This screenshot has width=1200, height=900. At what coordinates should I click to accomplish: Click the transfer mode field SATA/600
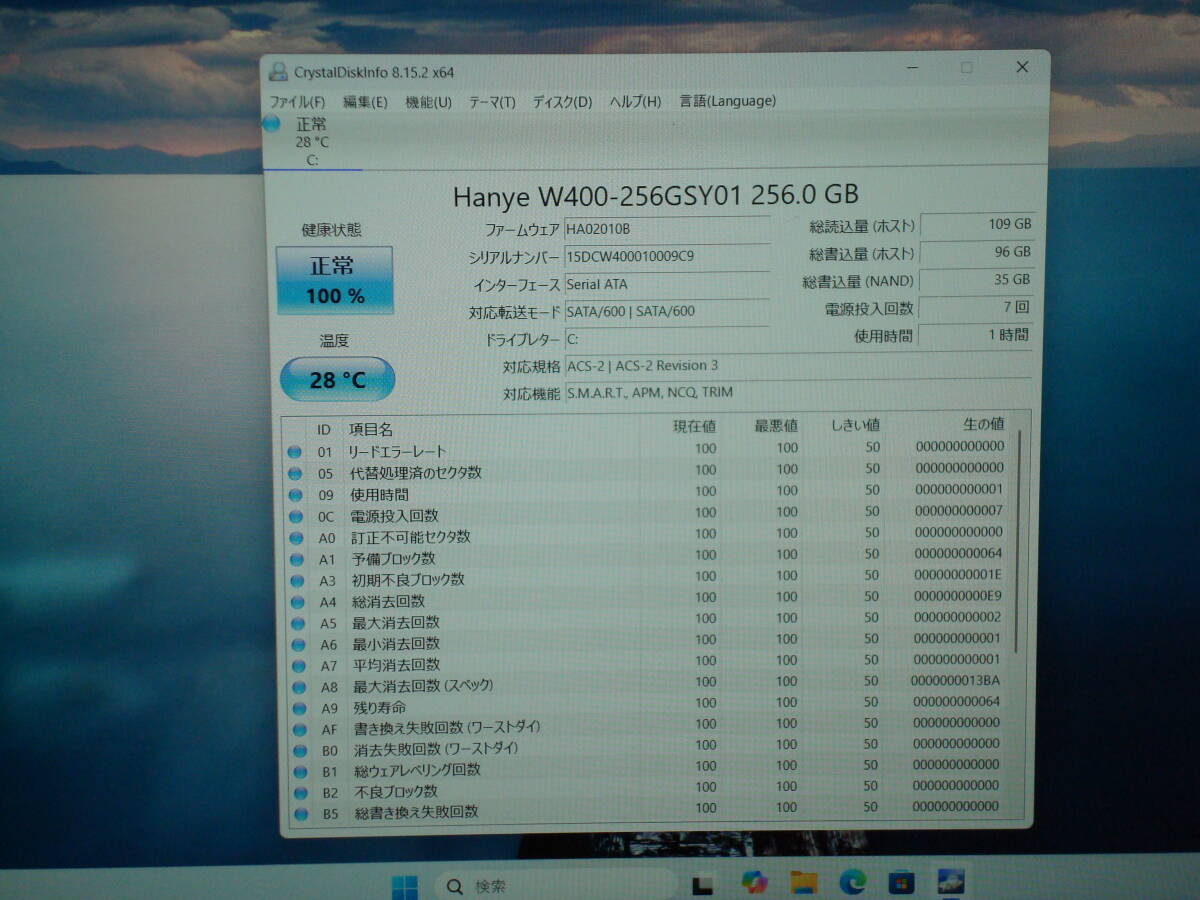[x=667, y=311]
